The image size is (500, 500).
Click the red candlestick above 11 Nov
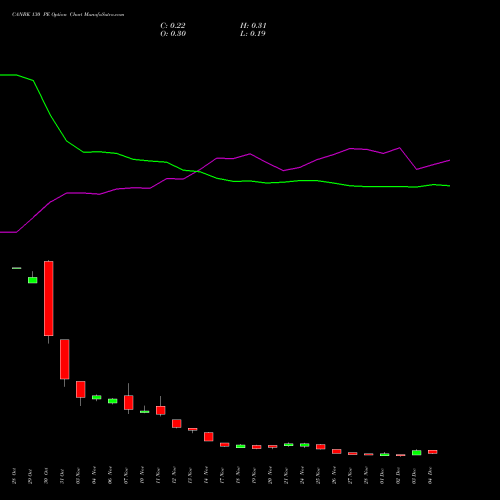[161, 410]
